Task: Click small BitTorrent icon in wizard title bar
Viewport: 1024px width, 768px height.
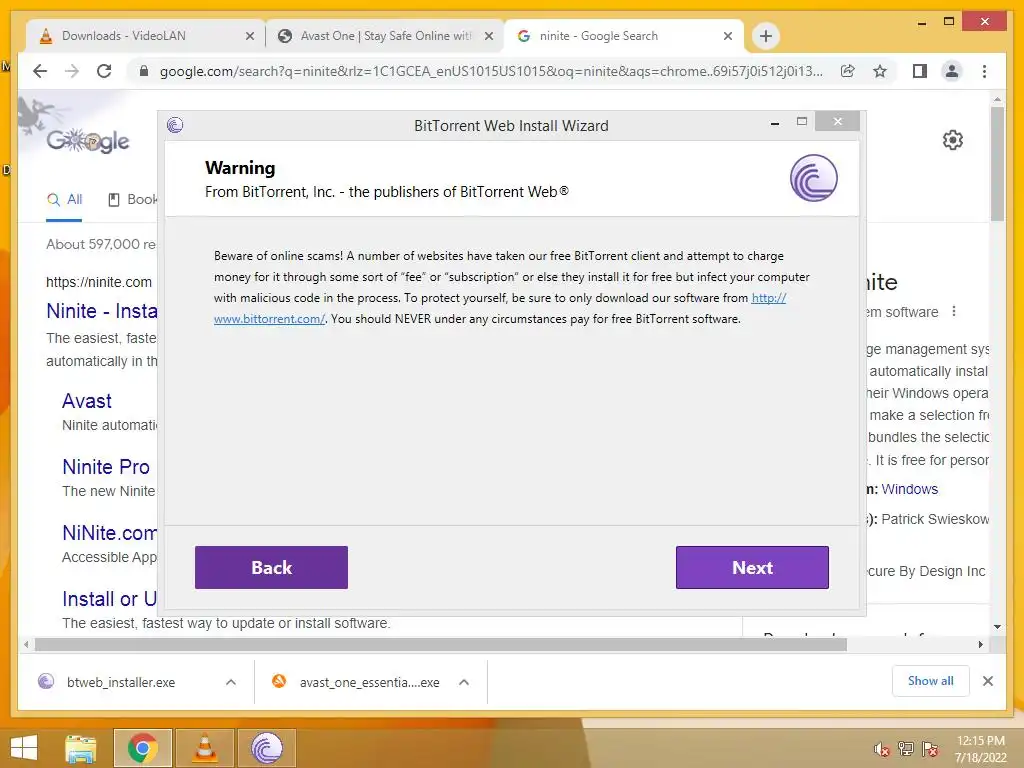Action: [175, 125]
